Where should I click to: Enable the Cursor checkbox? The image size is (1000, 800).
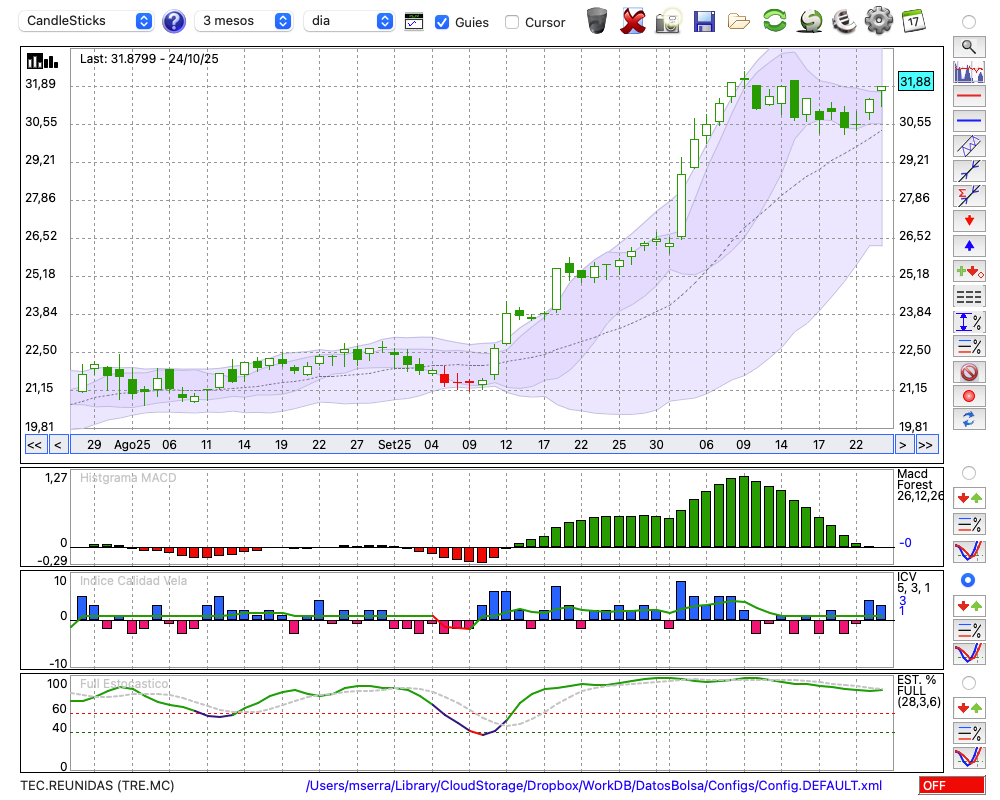(x=512, y=22)
